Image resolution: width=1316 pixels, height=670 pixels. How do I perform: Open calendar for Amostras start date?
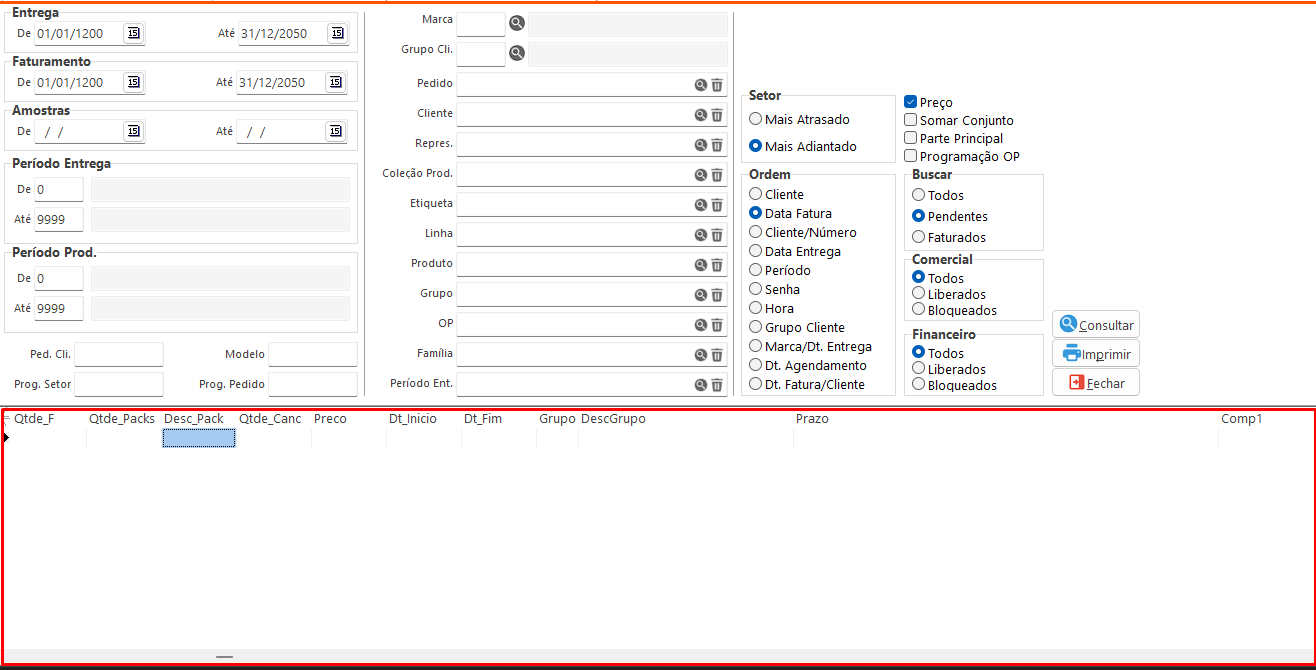(x=133, y=131)
